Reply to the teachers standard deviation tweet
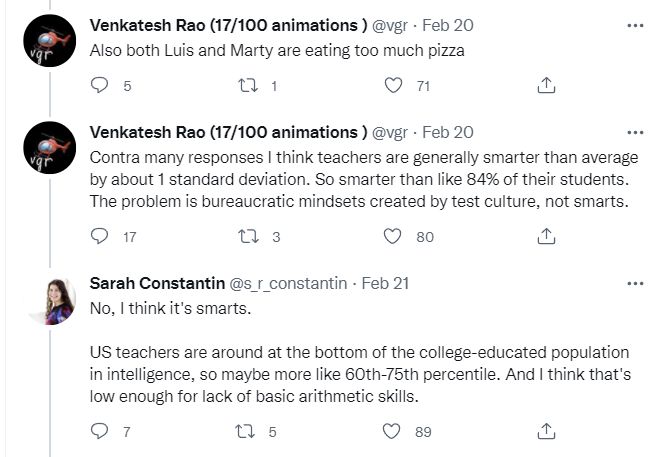659x457 pixels. click(x=99, y=237)
